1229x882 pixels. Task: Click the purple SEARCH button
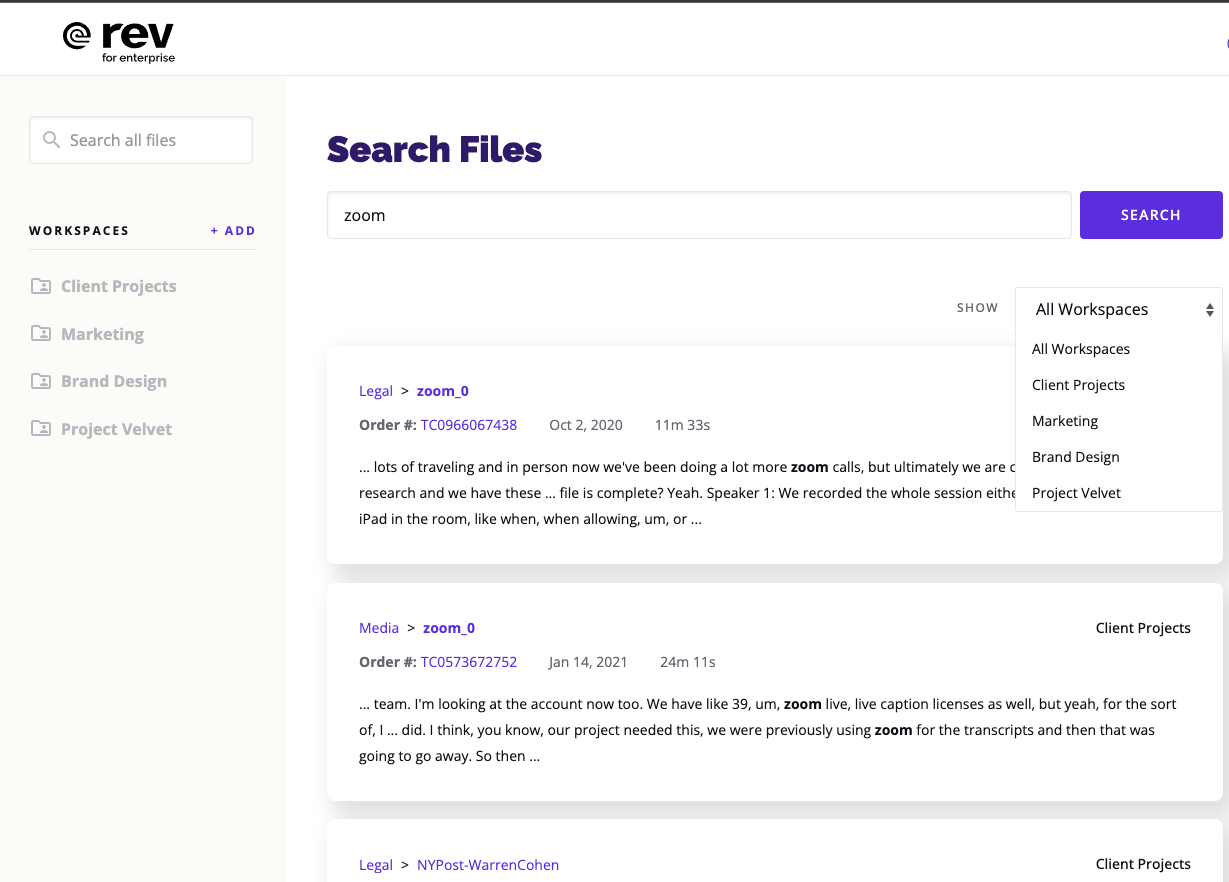coord(1151,215)
